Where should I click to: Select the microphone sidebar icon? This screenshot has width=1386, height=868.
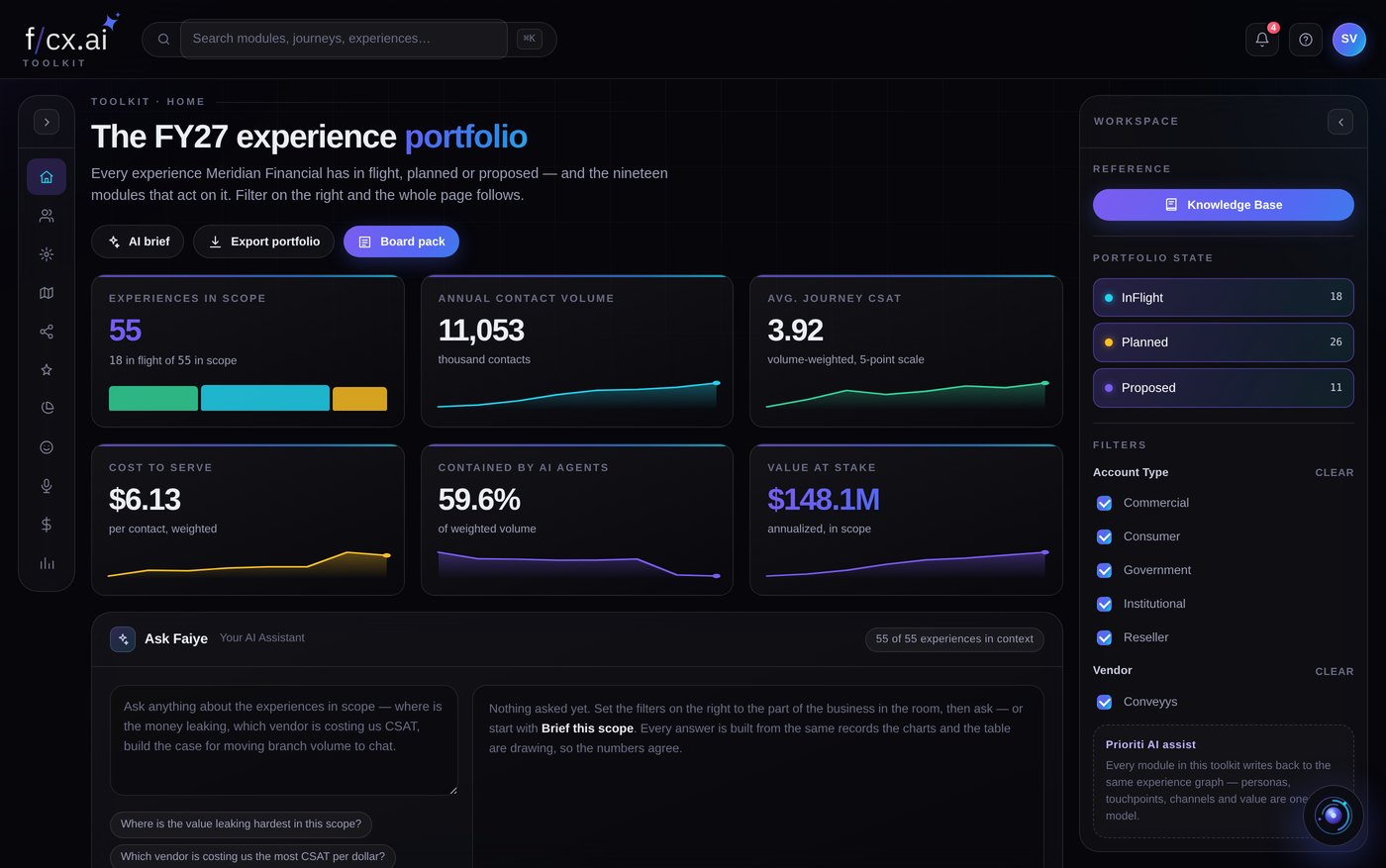coord(47,486)
